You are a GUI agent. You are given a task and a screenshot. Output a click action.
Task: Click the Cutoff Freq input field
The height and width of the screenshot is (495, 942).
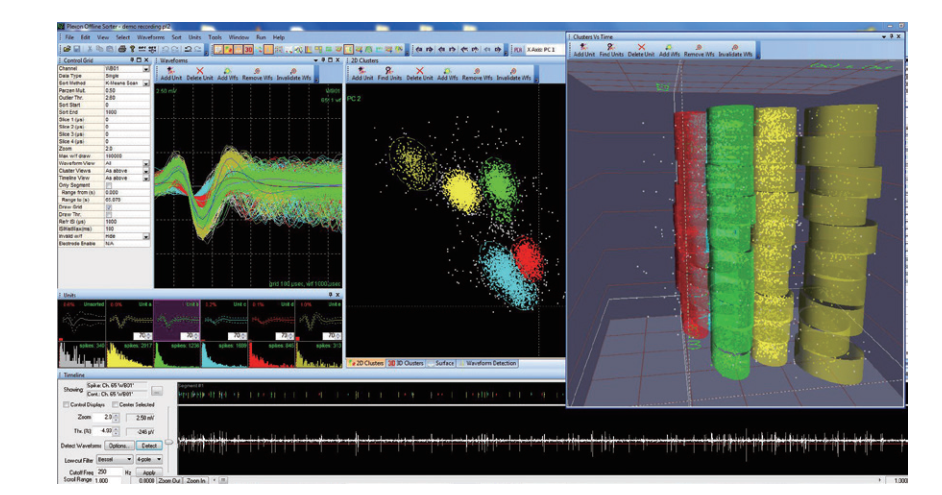pyautogui.click(x=109, y=472)
